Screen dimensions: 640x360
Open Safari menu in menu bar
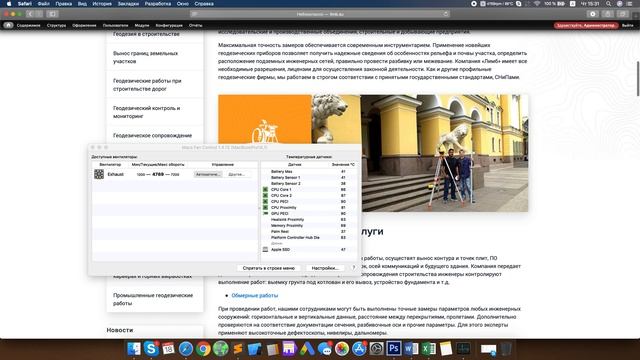coord(24,4)
